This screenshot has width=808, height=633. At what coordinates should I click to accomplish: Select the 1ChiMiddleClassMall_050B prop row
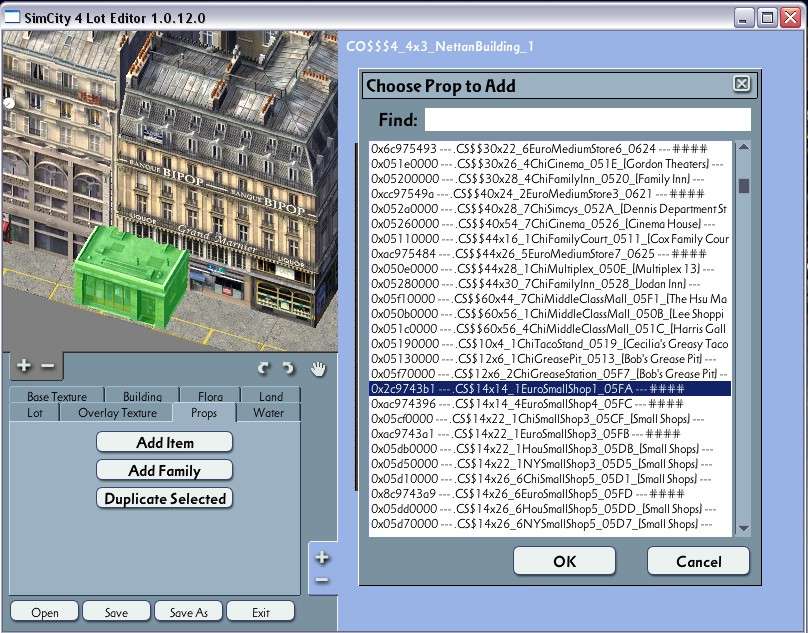pyautogui.click(x=550, y=313)
